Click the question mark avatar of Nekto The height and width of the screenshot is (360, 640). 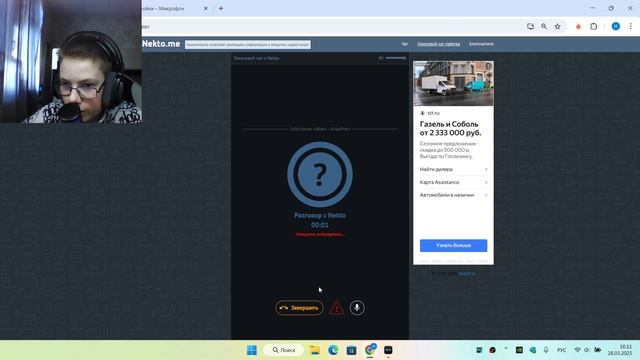(x=320, y=174)
